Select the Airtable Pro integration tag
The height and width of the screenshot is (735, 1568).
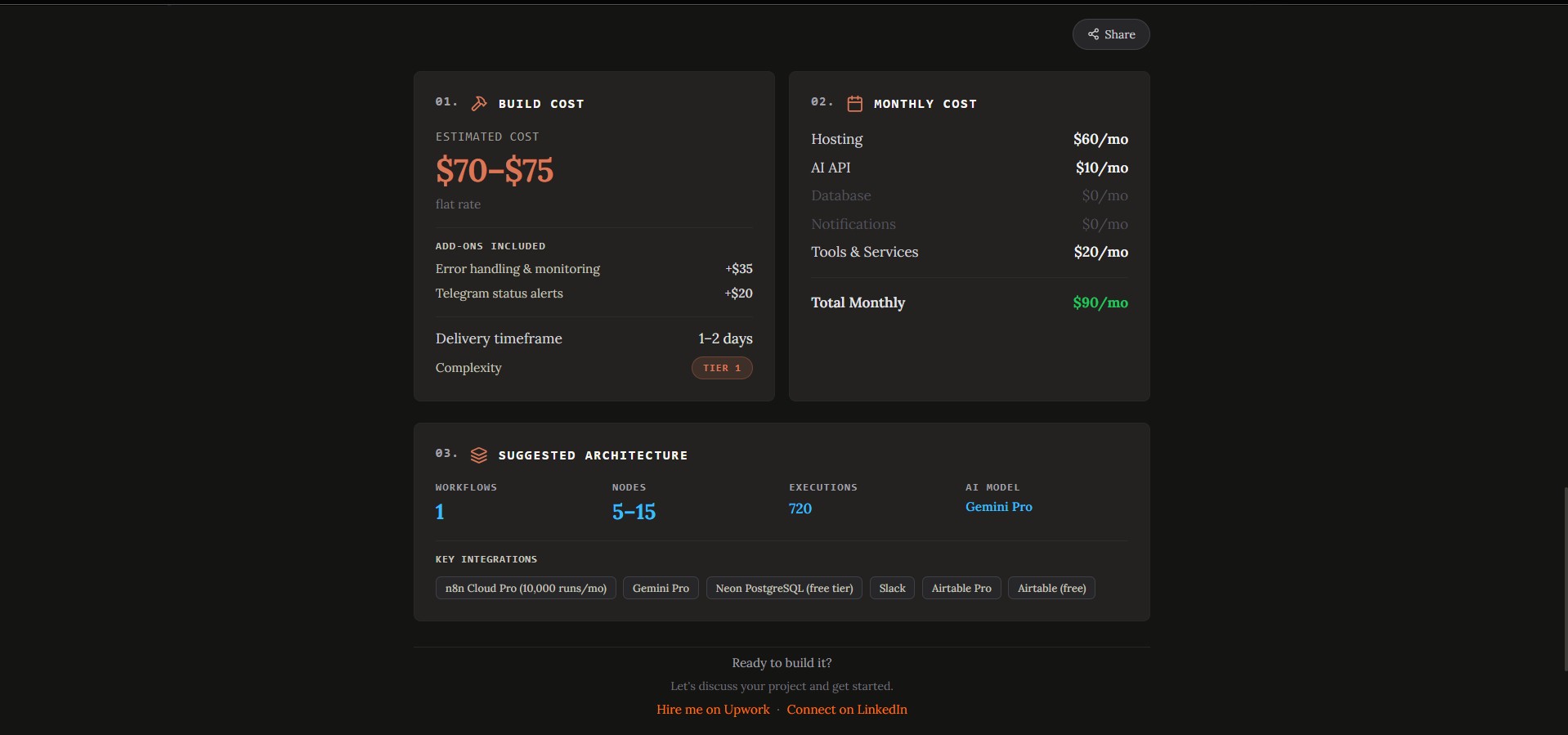(961, 588)
